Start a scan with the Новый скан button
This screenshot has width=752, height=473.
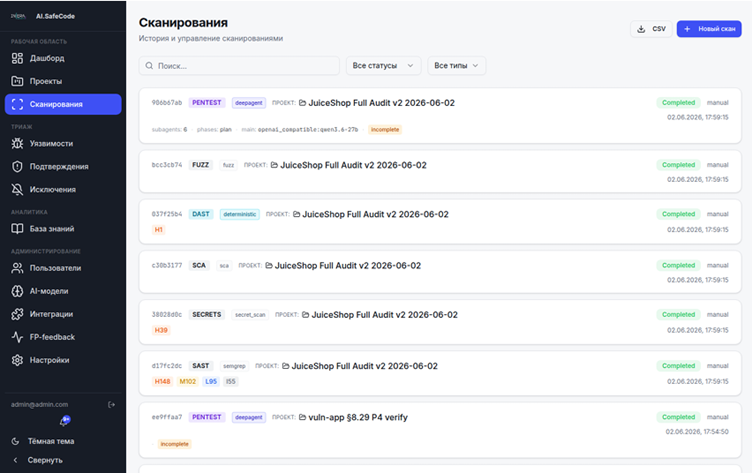point(709,29)
